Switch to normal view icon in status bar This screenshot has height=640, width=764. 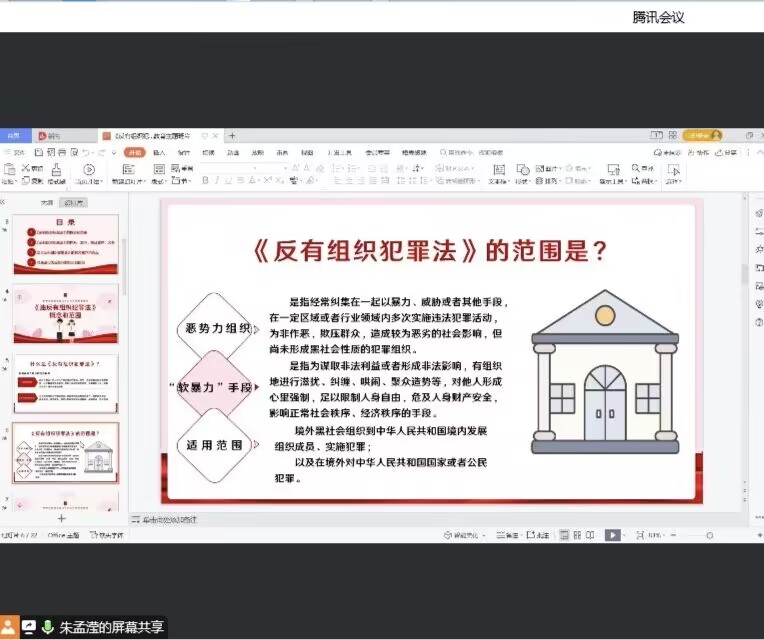coord(561,536)
